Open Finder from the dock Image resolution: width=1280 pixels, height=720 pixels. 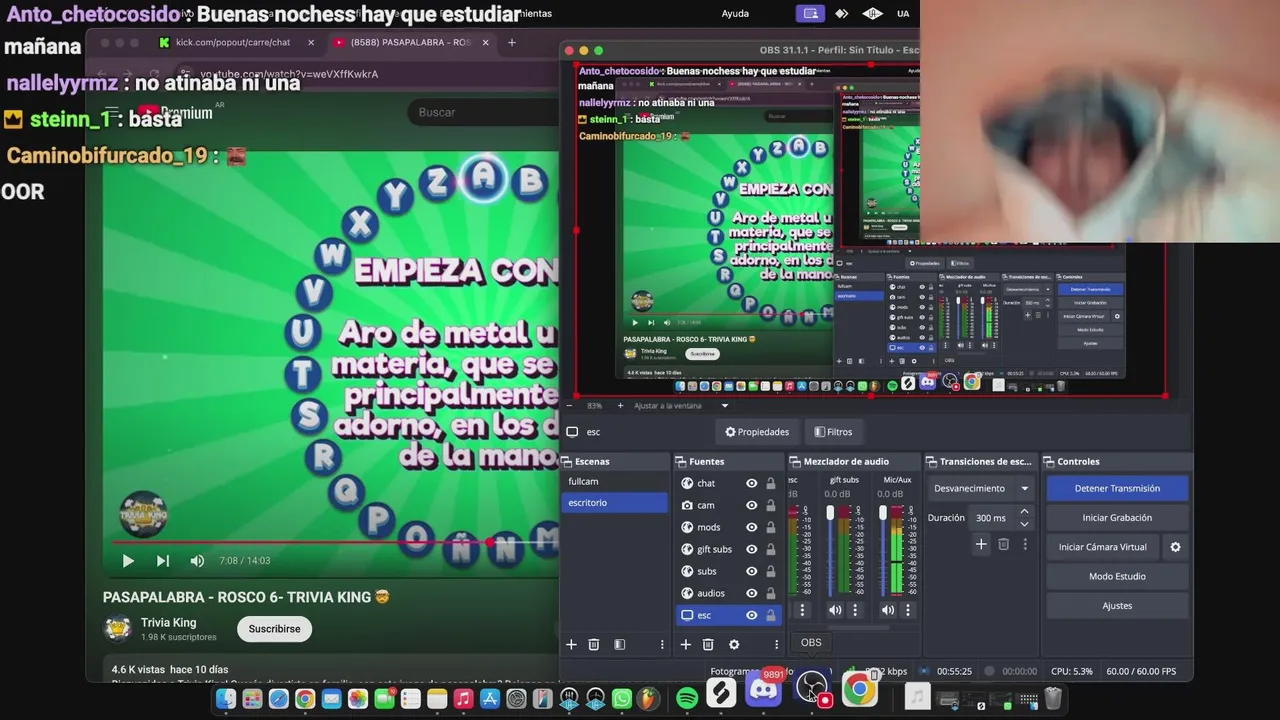click(x=226, y=699)
